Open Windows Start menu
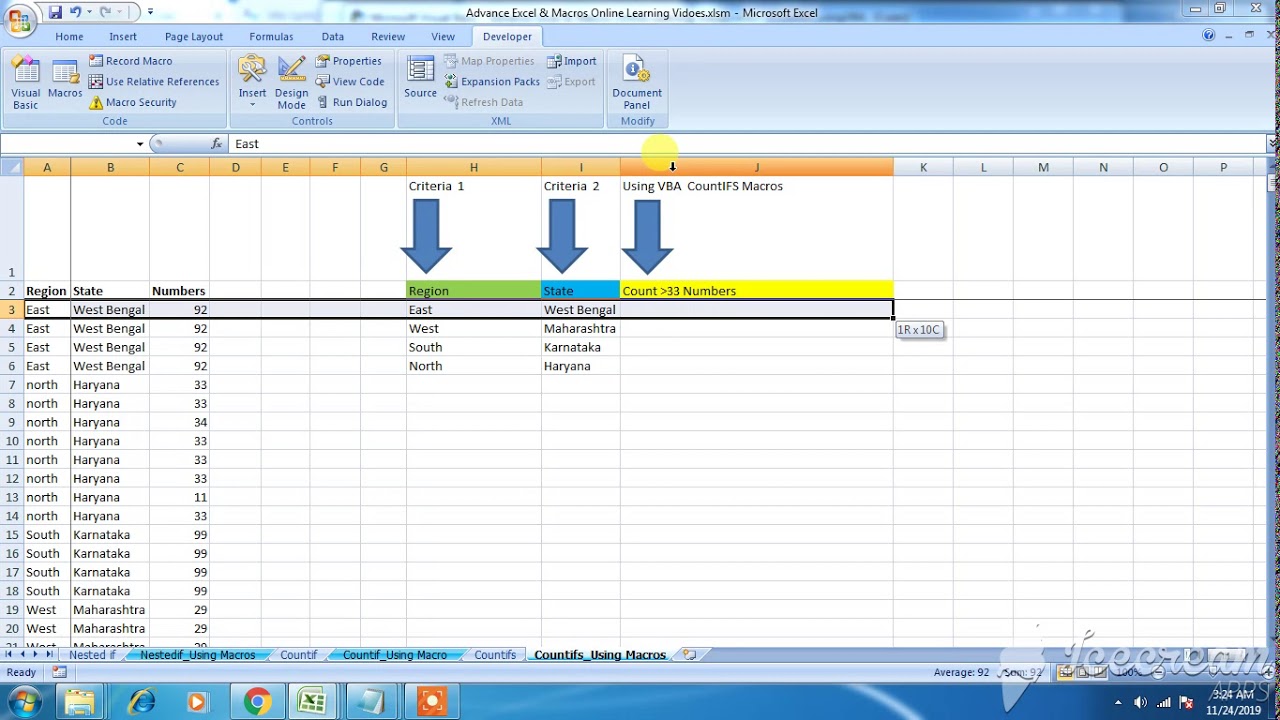Image resolution: width=1280 pixels, height=720 pixels. click(24, 702)
